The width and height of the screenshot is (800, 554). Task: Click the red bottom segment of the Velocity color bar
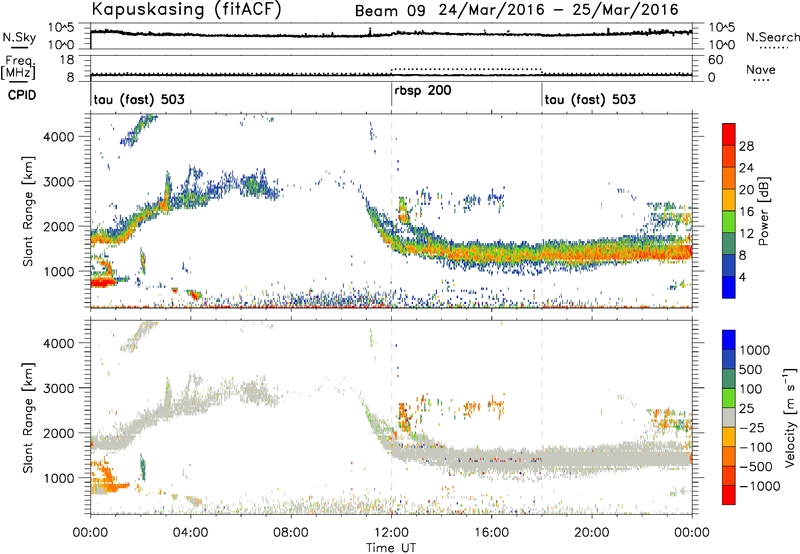tap(729, 495)
